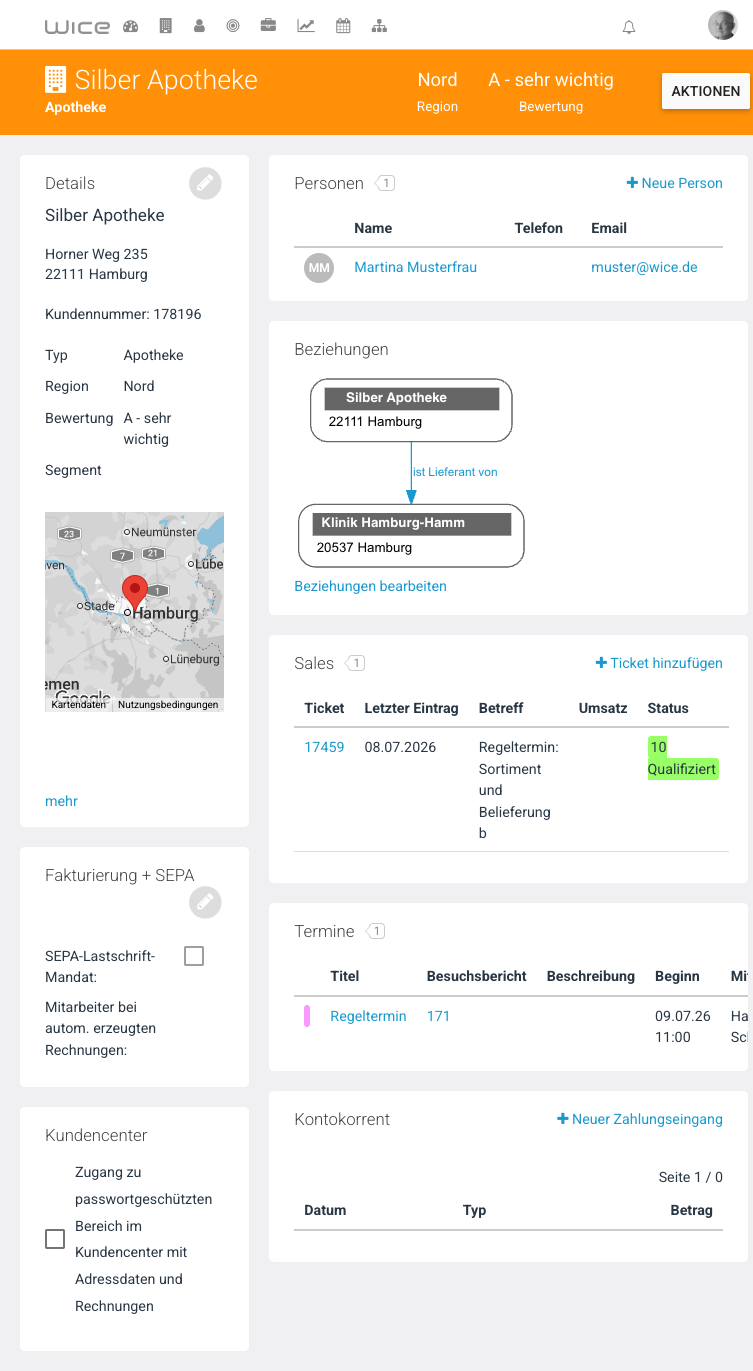The width and height of the screenshot is (753, 1371).
Task: Click the date 08.07.2026 in Sales
Action: (x=400, y=747)
